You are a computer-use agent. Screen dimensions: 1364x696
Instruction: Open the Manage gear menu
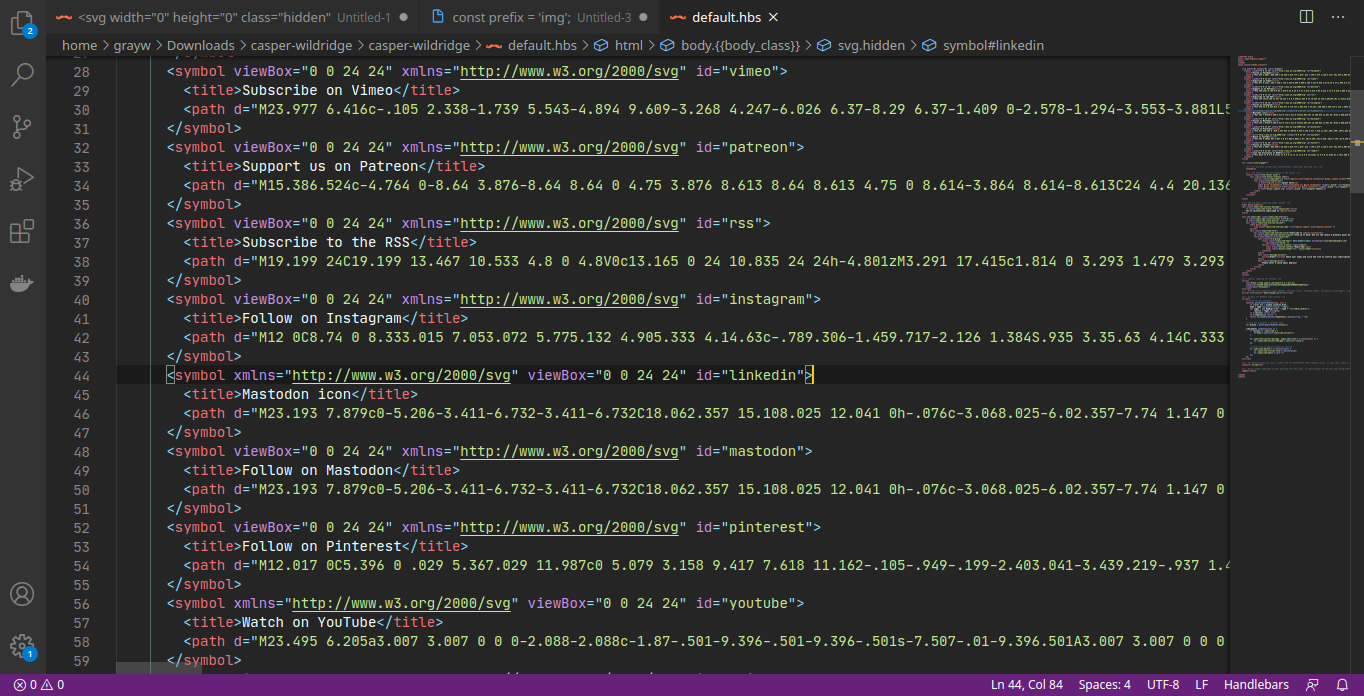22,646
